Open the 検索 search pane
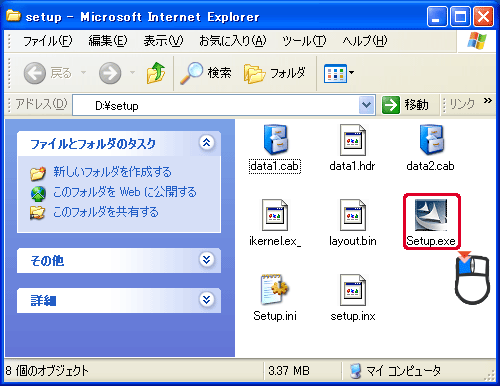 (205, 73)
